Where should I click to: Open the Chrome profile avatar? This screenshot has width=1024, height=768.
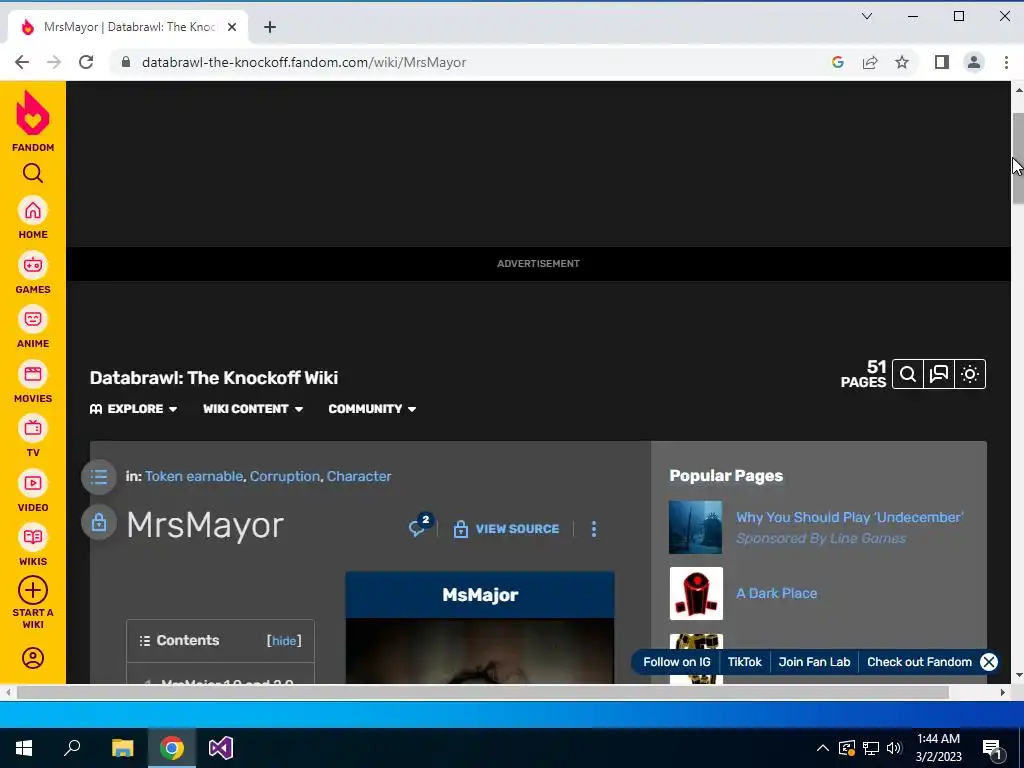974,62
